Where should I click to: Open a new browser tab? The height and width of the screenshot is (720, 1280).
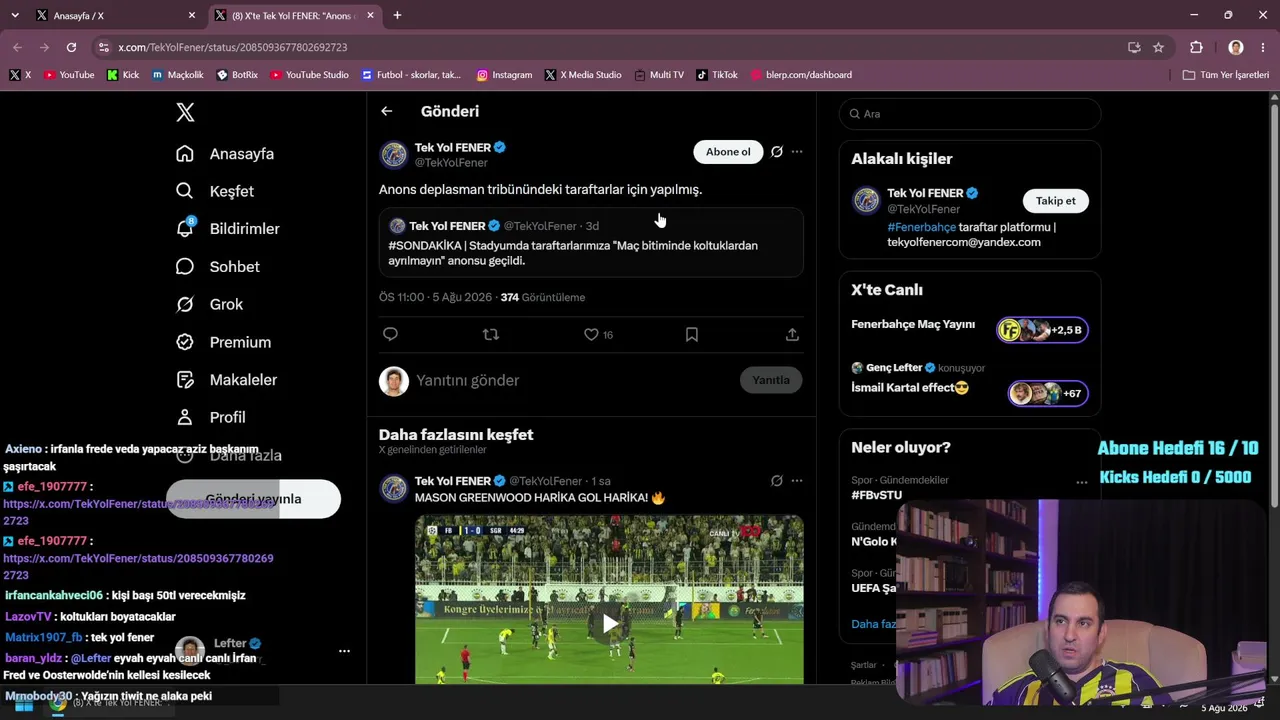(397, 15)
